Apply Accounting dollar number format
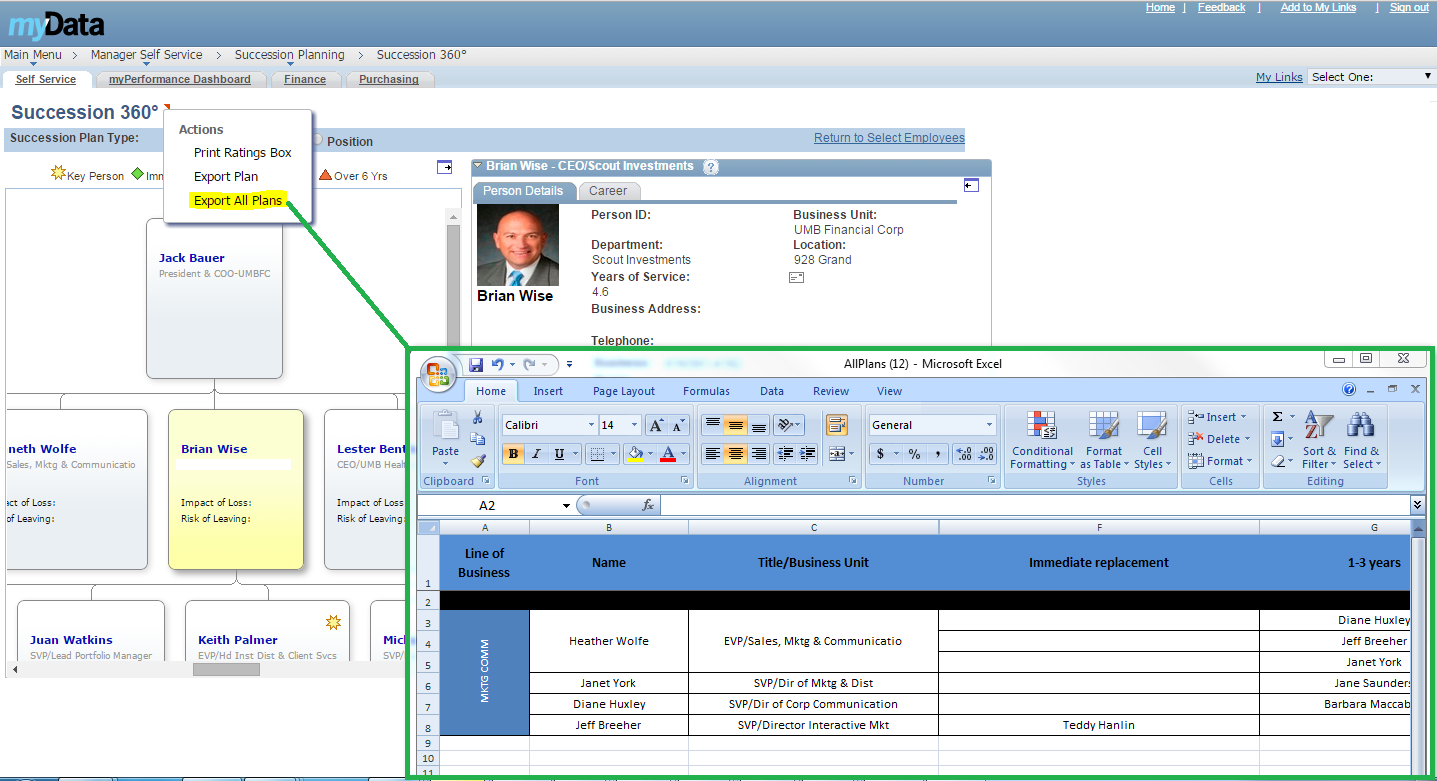Screen dimensions: 1437x781 click(880, 454)
